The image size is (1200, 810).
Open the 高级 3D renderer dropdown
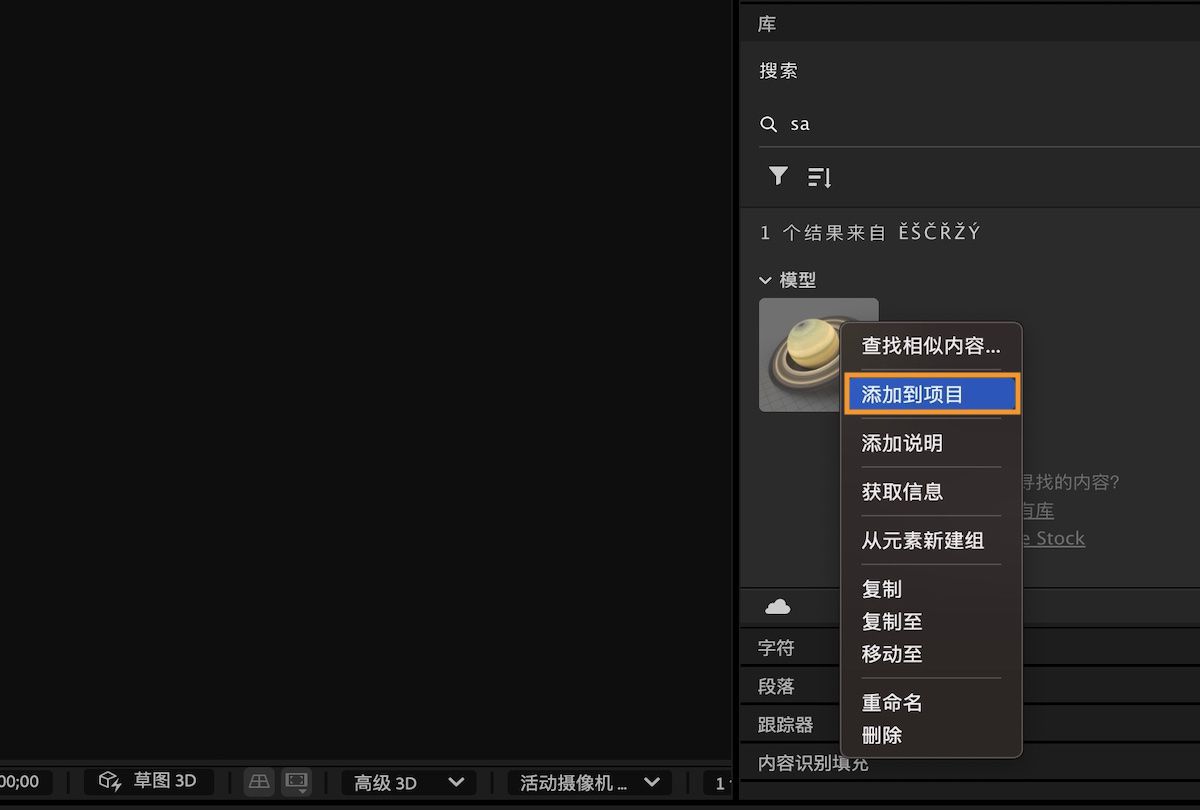click(x=407, y=783)
